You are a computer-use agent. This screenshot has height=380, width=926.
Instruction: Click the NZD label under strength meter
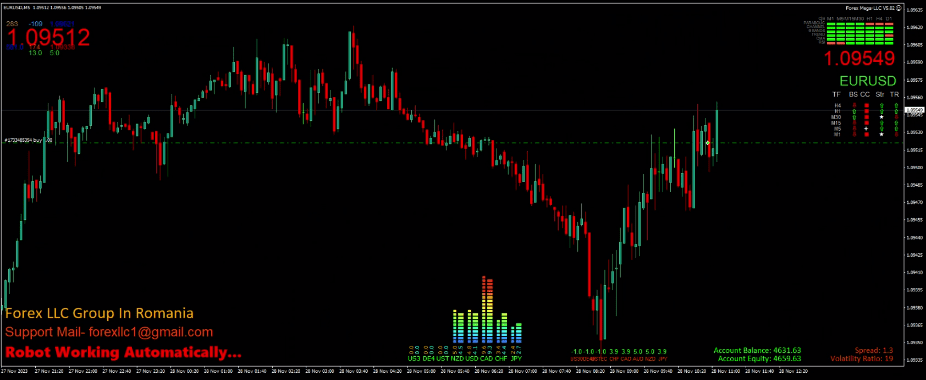pos(457,358)
